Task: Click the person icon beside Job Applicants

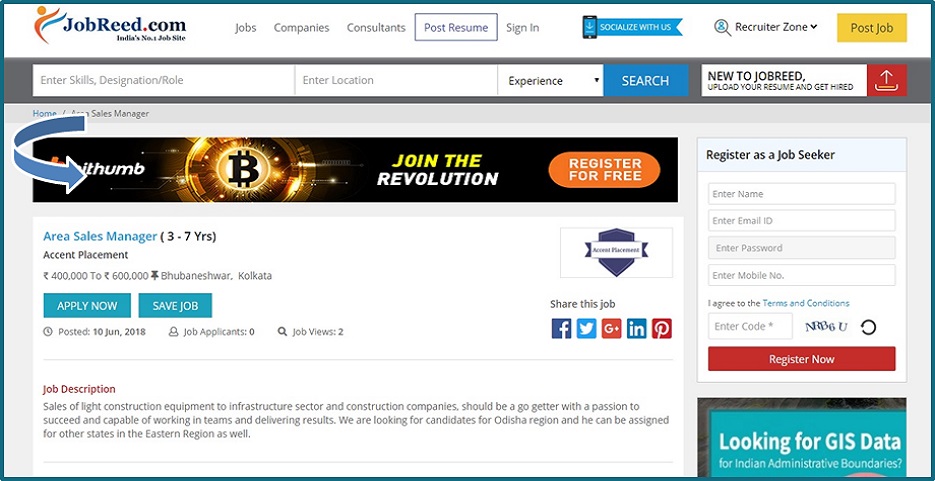Action: [x=174, y=331]
